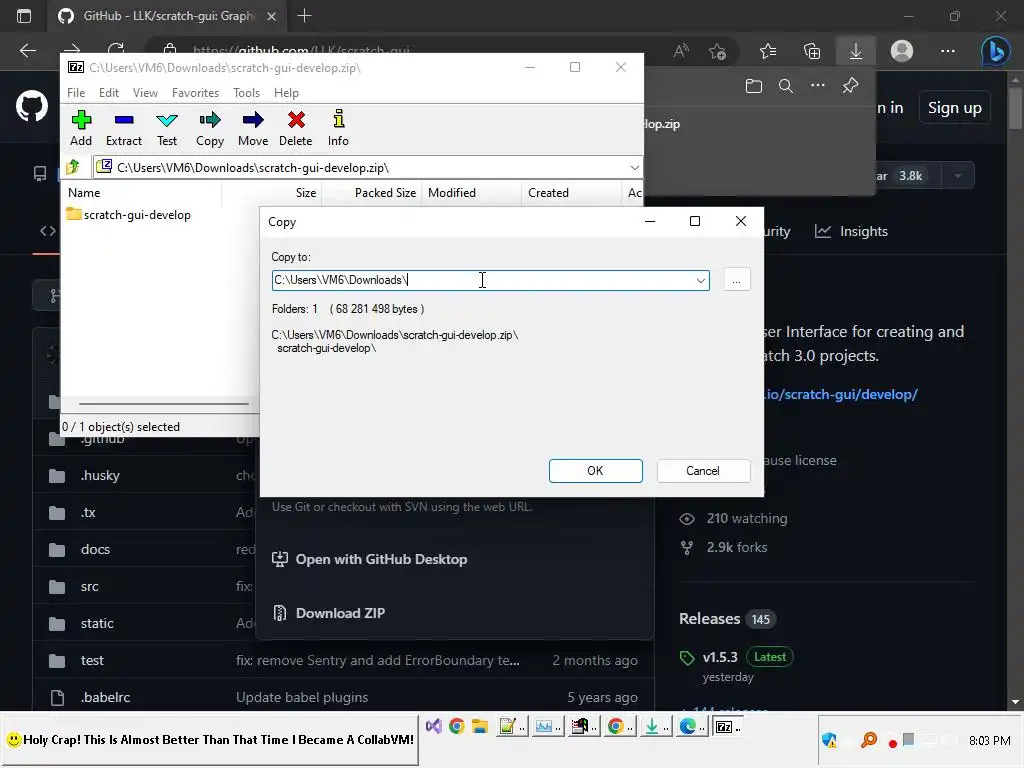Click search icon in Downloads panel
This screenshot has height=768, width=1024.
(x=786, y=86)
